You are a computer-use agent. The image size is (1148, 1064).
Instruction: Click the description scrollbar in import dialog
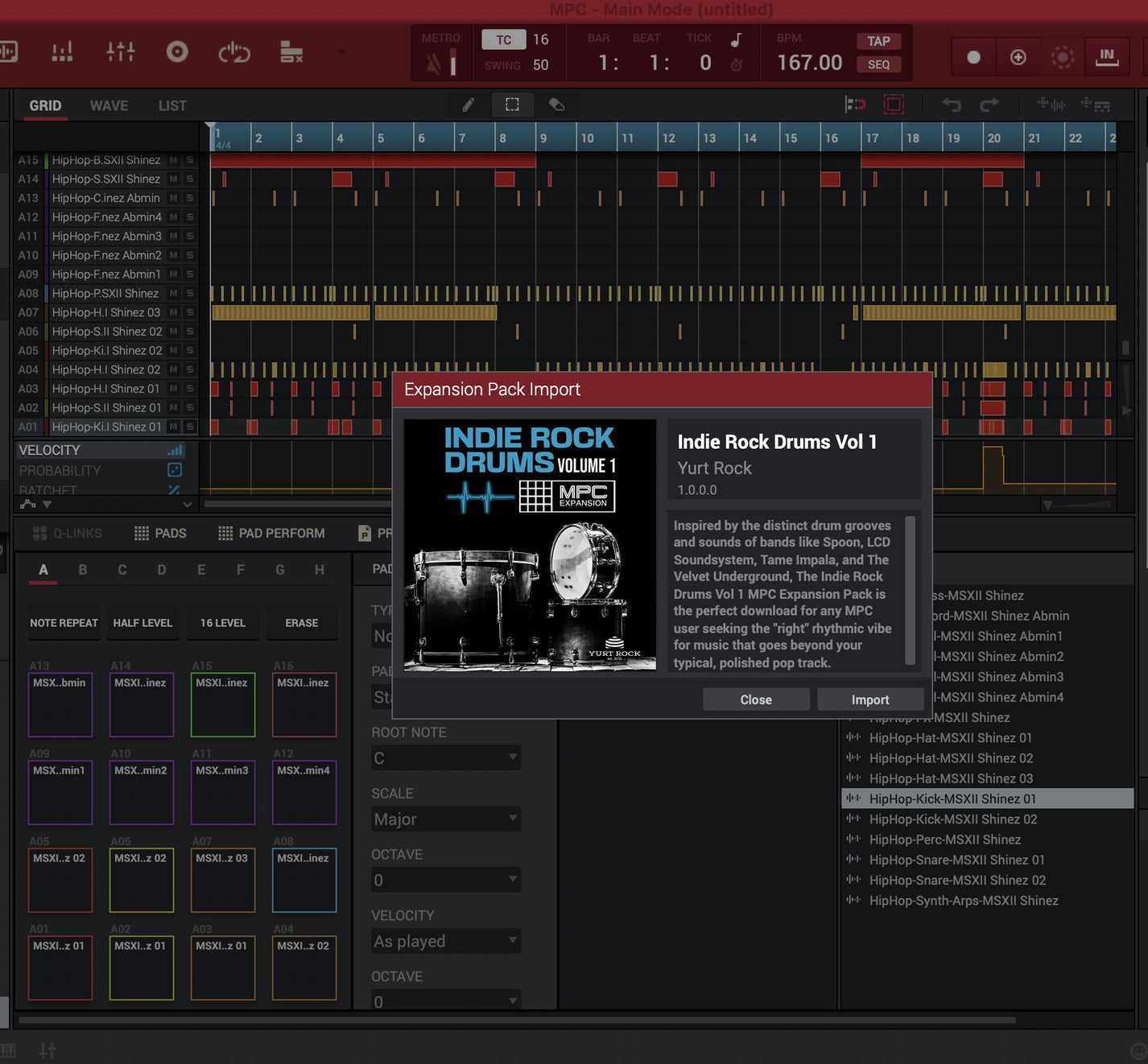tap(910, 592)
